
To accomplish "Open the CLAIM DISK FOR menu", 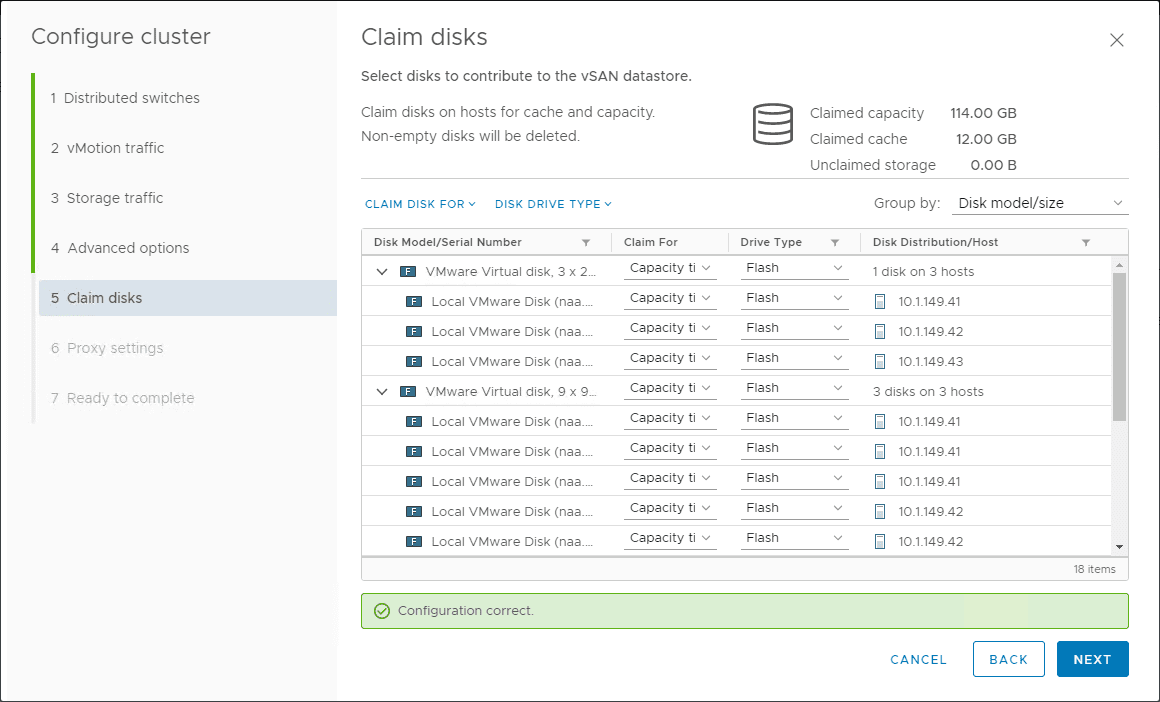I will (420, 204).
